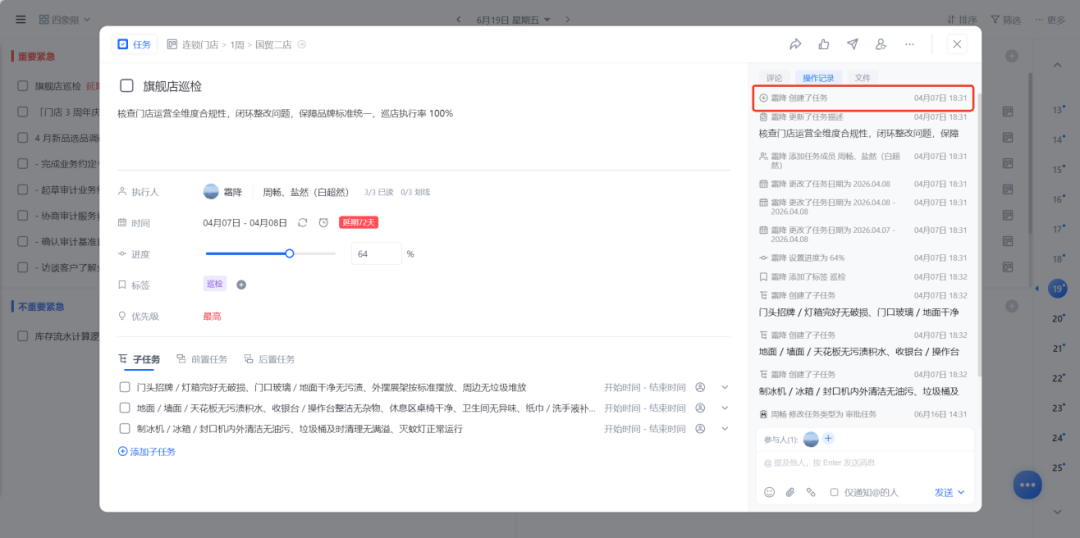Viewport: 1080px width, 538px height.
Task: Switch to the 评论 tab
Action: 774,78
